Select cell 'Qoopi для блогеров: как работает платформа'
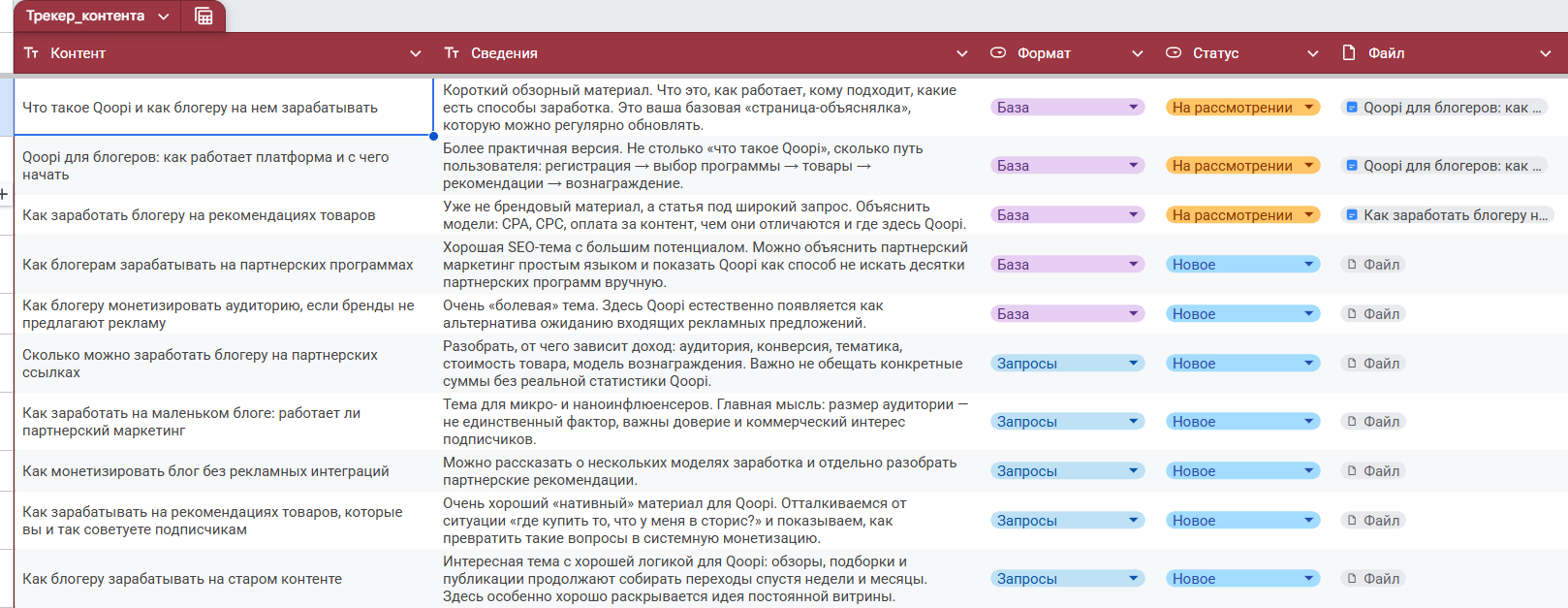Screen dimensions: 1568x608 [224, 166]
